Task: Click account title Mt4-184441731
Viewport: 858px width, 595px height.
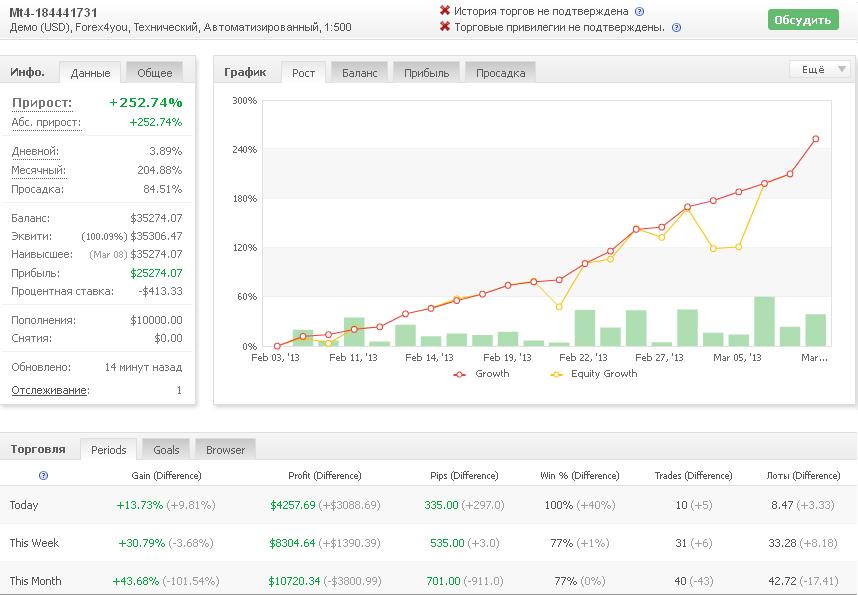Action: [53, 12]
